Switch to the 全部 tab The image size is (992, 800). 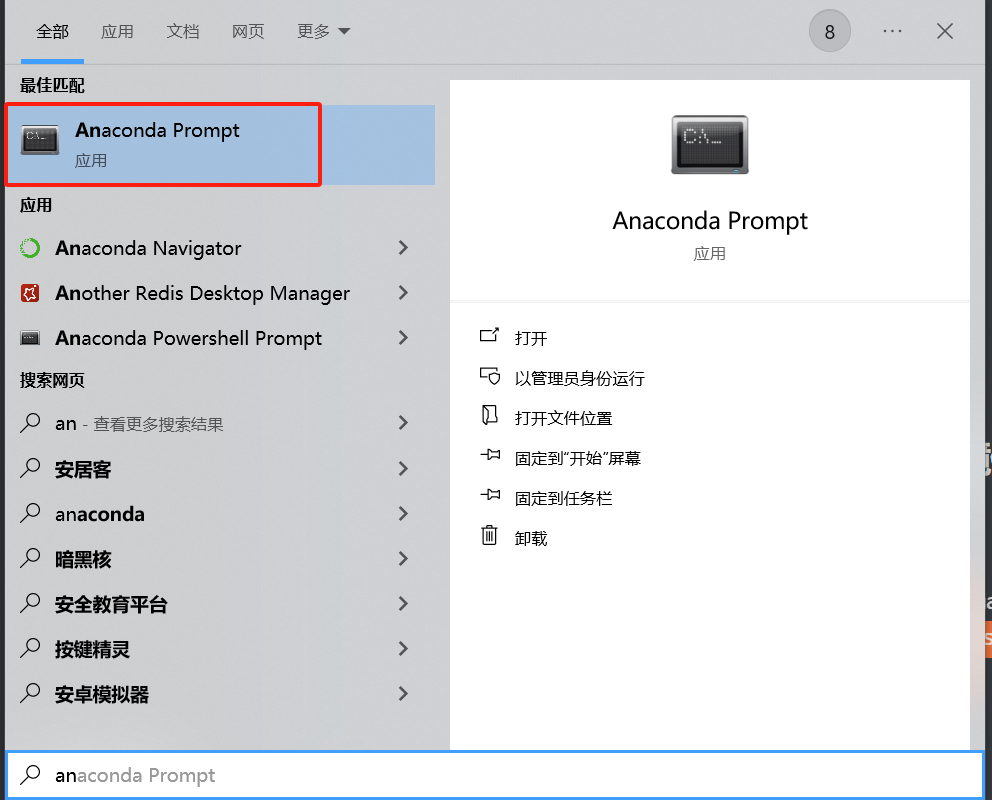pos(53,31)
